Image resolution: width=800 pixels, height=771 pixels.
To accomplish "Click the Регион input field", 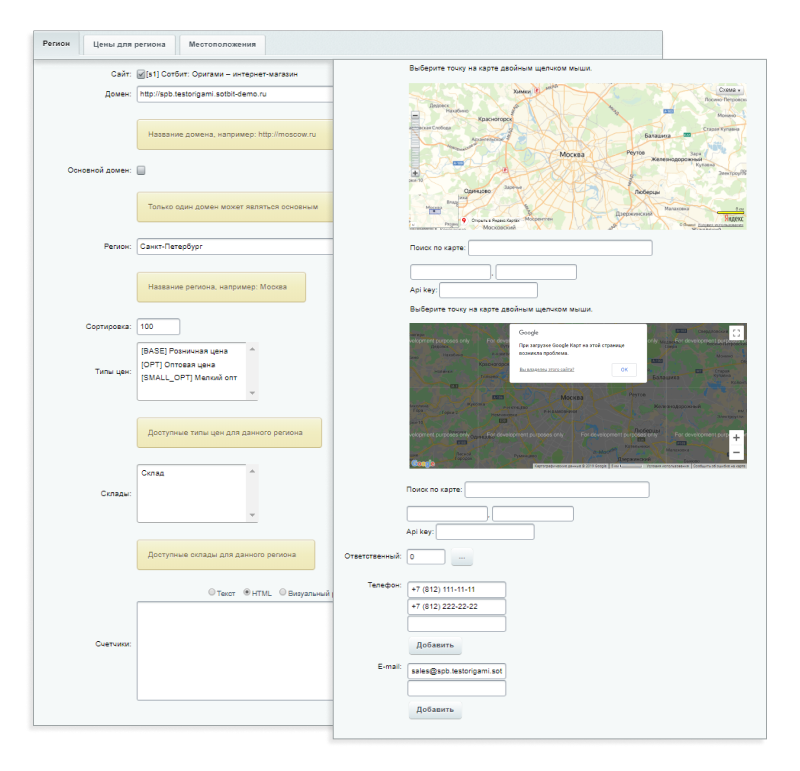I will point(235,246).
